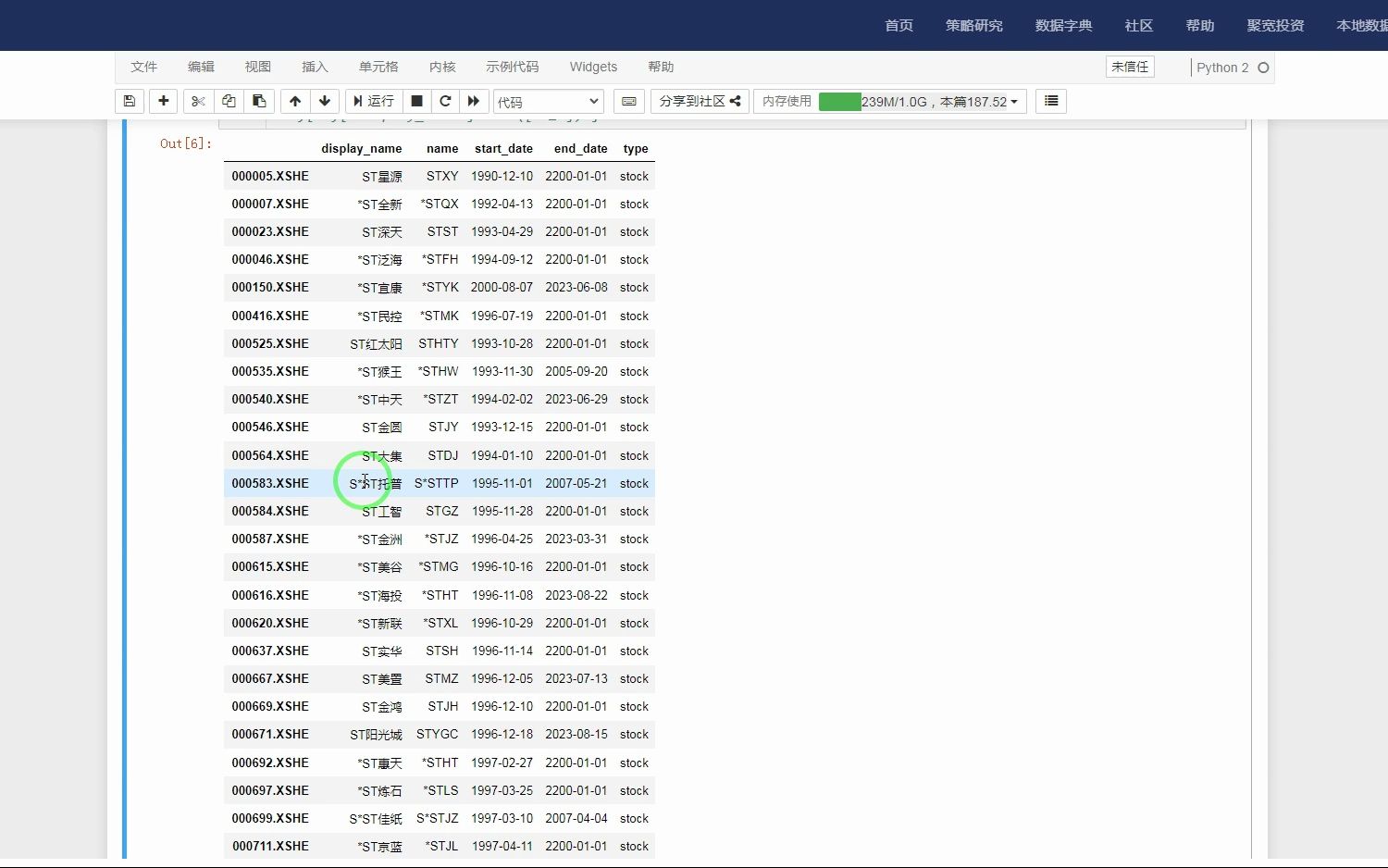The width and height of the screenshot is (1388, 868).
Task: Copy the selected cell using the copy icon
Action: [x=229, y=101]
